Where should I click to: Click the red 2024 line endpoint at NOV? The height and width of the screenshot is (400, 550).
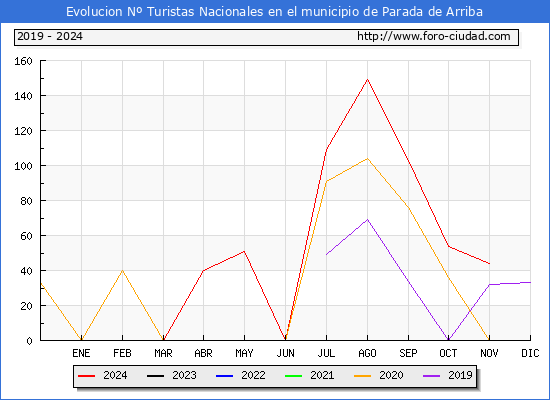[x=489, y=264]
